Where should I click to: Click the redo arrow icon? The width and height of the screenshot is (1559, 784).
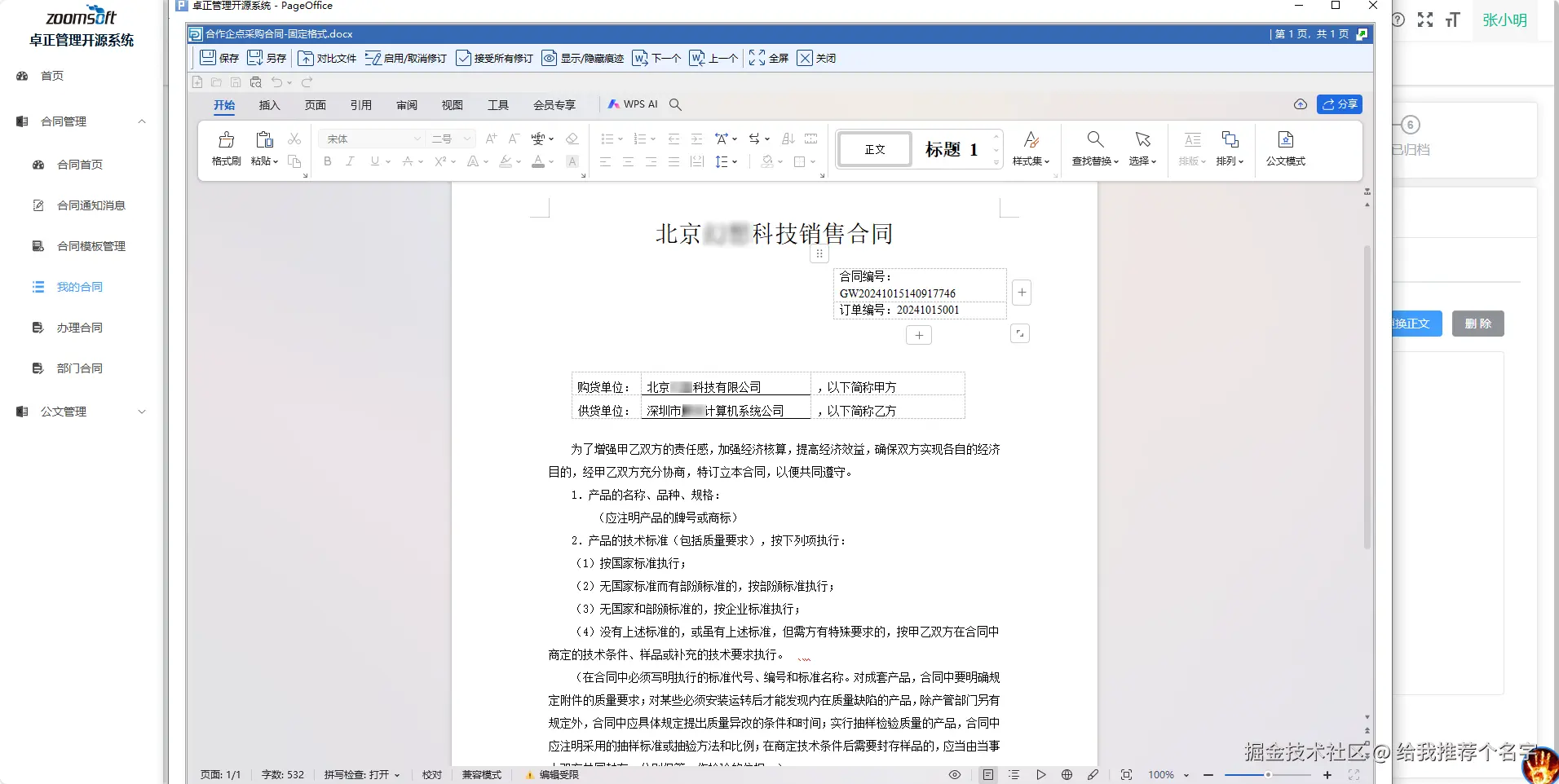(x=307, y=82)
